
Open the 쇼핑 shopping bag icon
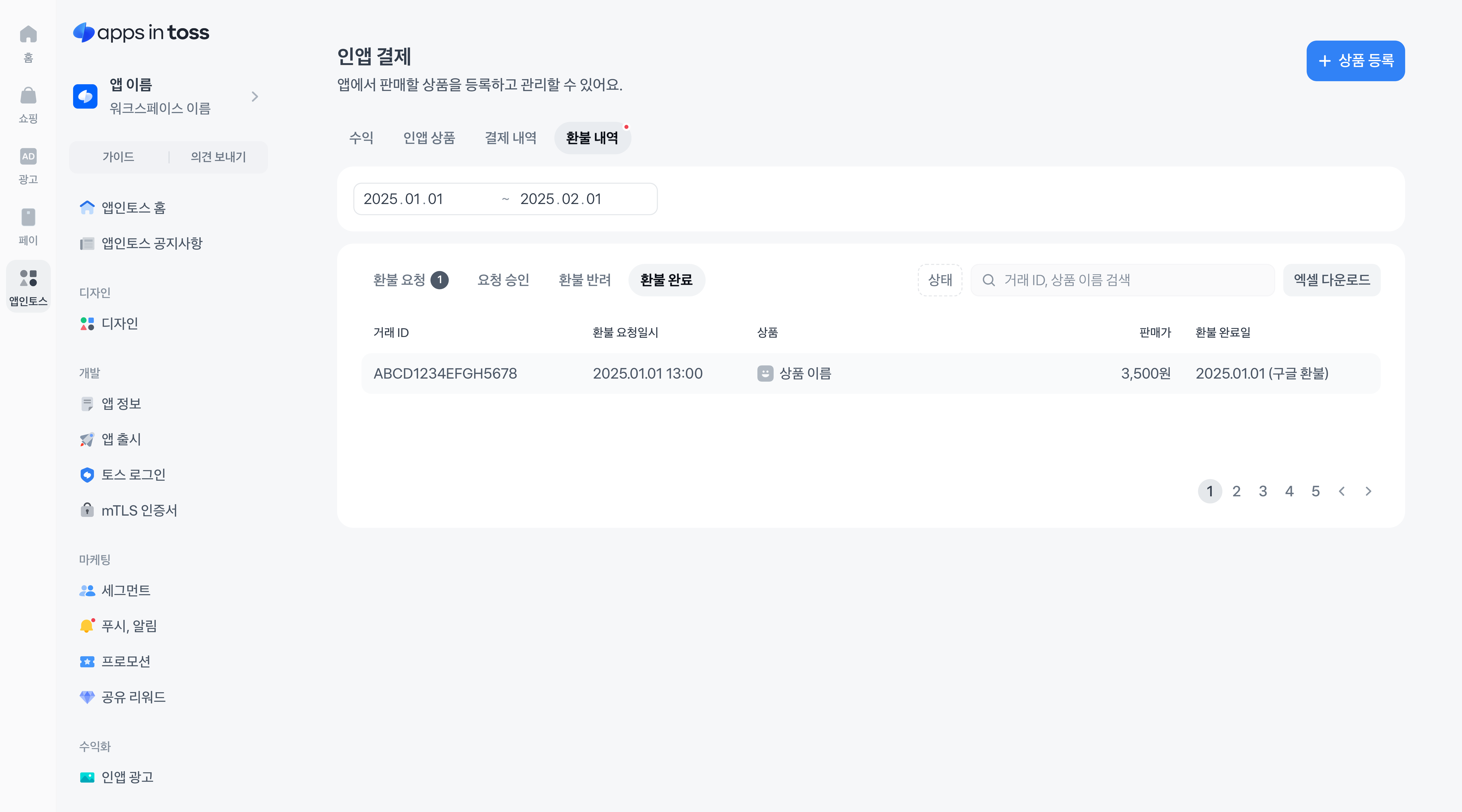[28, 96]
